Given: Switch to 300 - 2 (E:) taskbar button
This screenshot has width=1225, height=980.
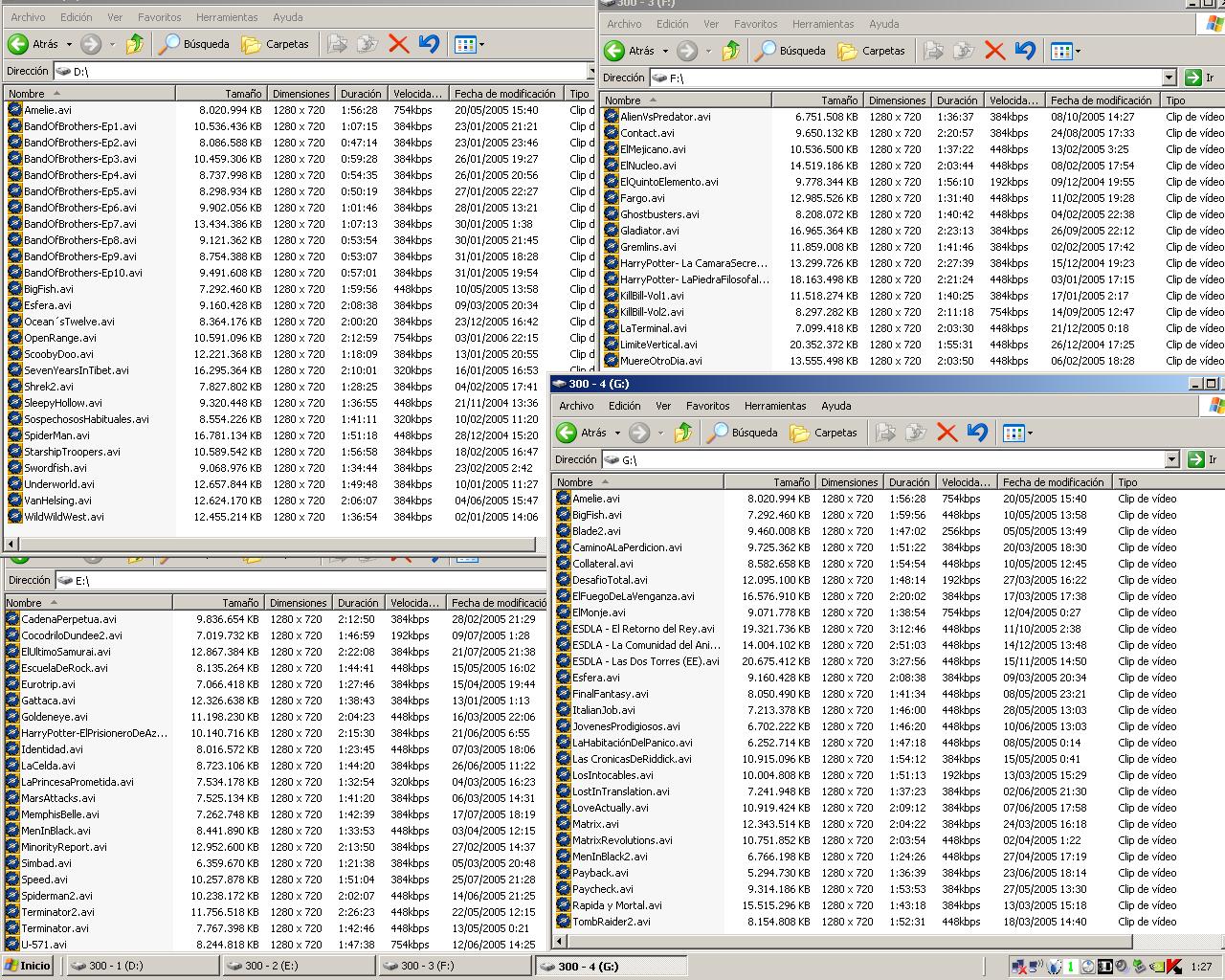Looking at the screenshot, I should click(297, 966).
